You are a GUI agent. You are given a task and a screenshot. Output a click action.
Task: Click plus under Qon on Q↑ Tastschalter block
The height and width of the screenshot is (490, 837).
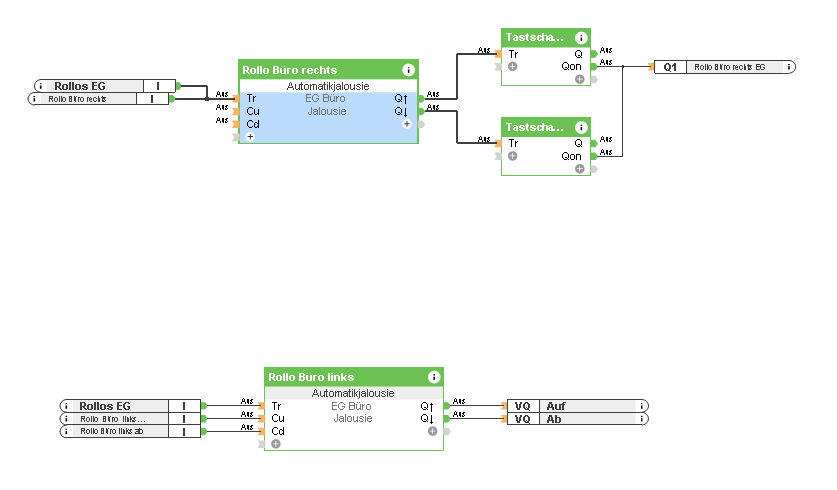(x=580, y=79)
